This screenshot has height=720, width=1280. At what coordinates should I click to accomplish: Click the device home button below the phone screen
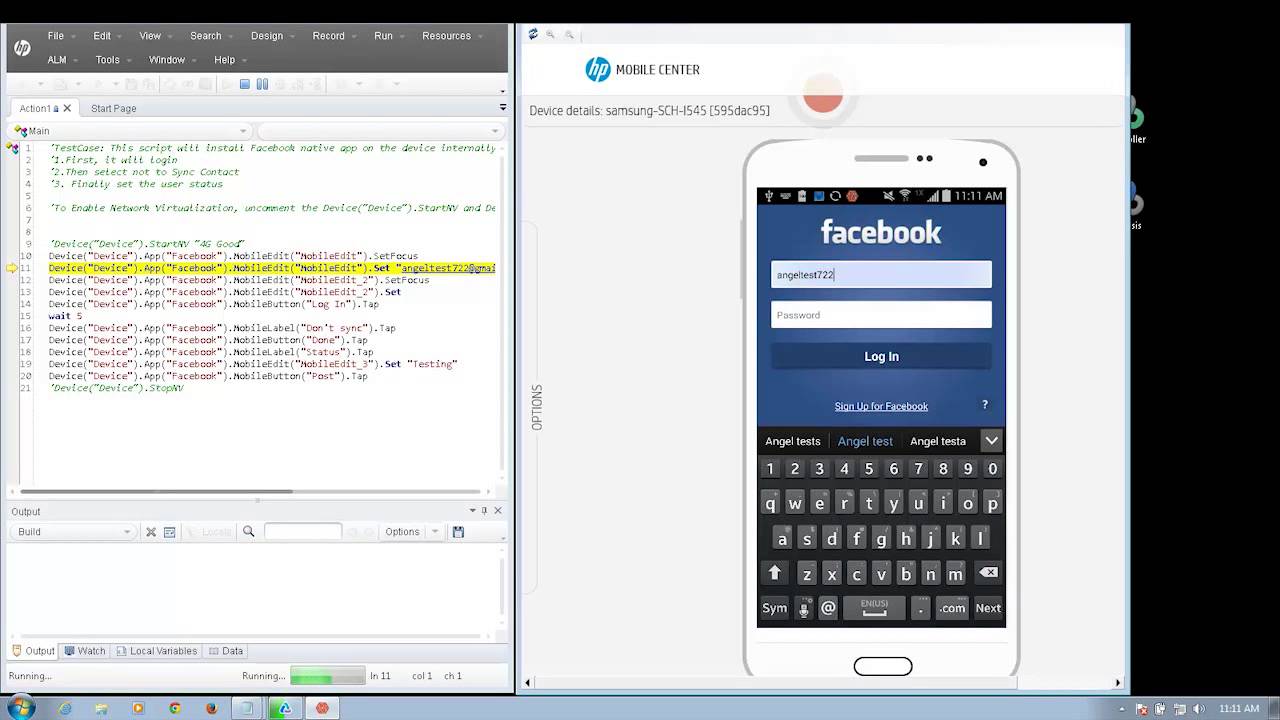[882, 666]
